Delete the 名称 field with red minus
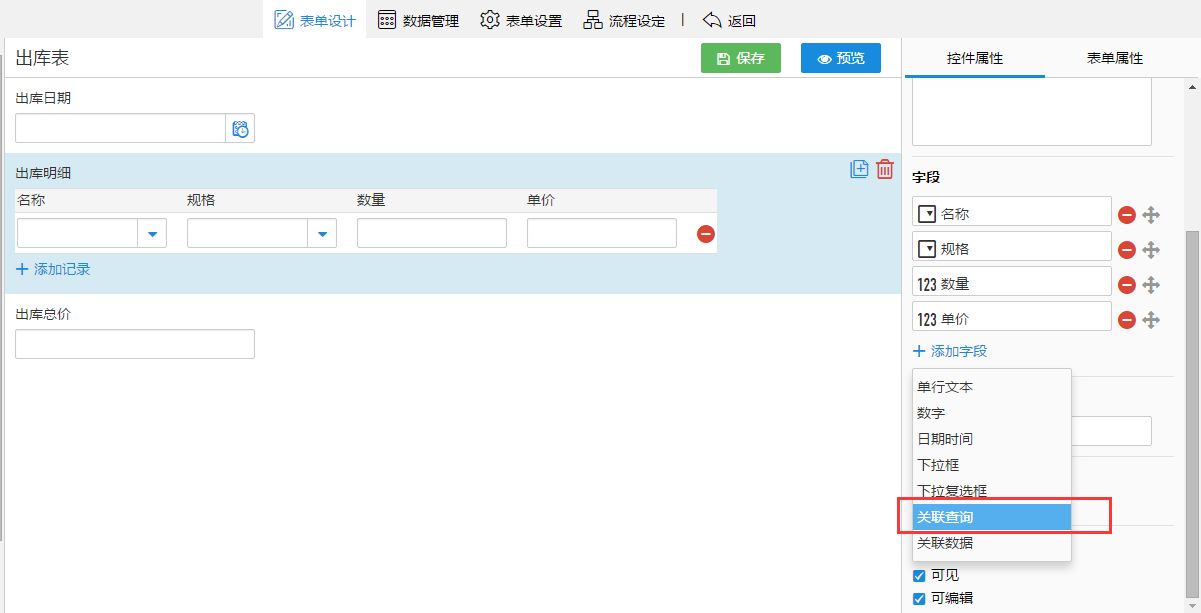Image resolution: width=1201 pixels, height=613 pixels. pyautogui.click(x=1127, y=214)
